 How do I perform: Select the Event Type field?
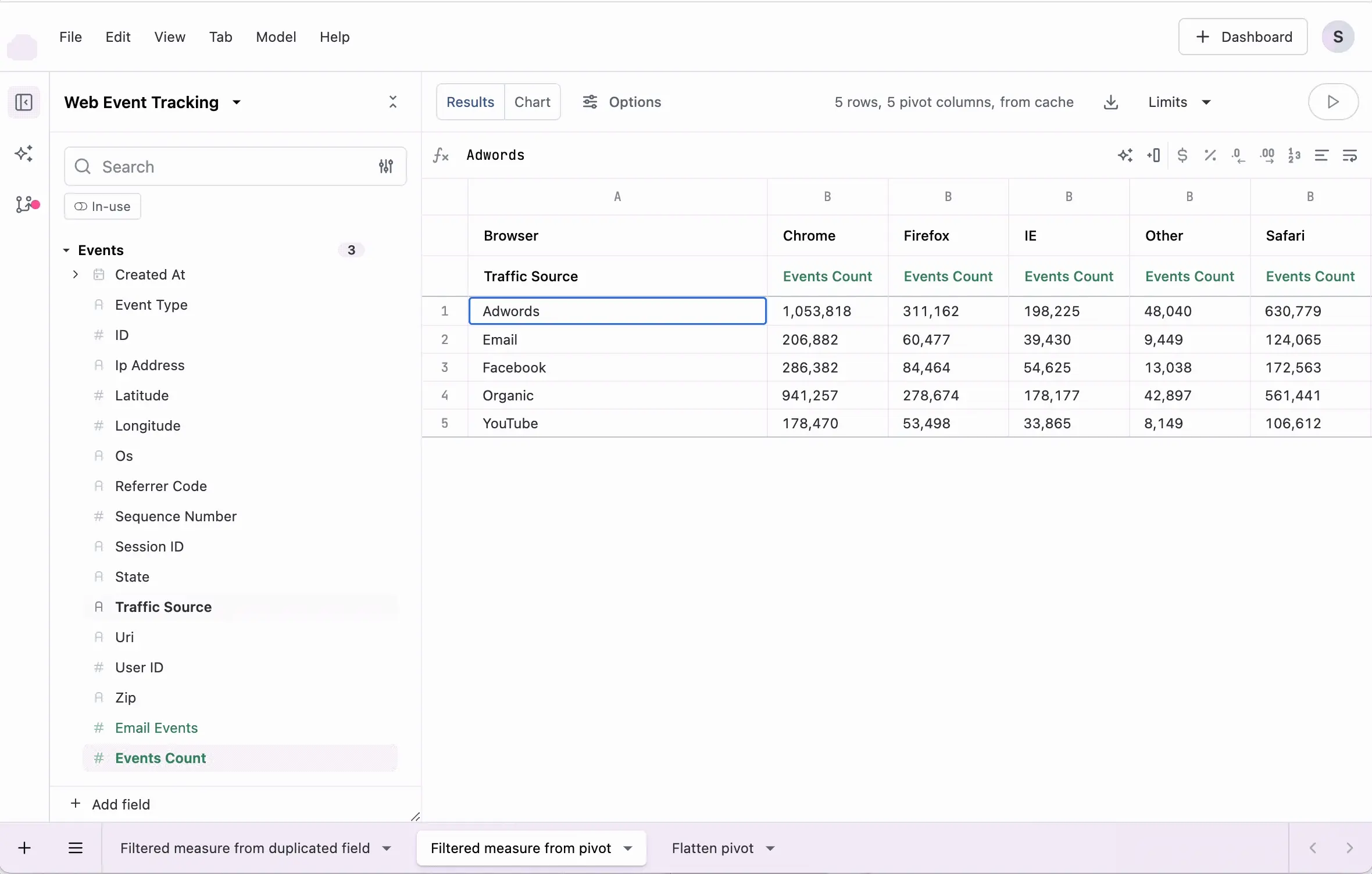coord(241,305)
